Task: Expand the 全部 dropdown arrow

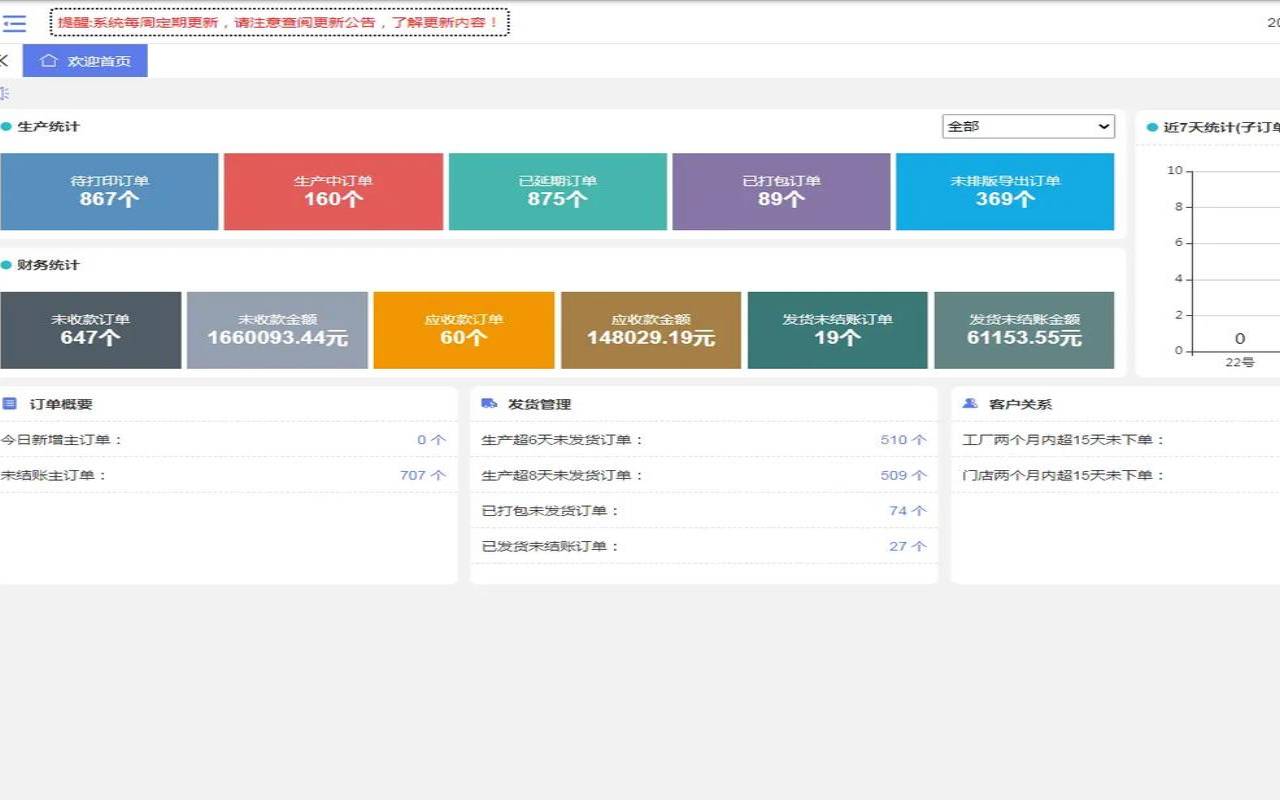Action: (1104, 126)
